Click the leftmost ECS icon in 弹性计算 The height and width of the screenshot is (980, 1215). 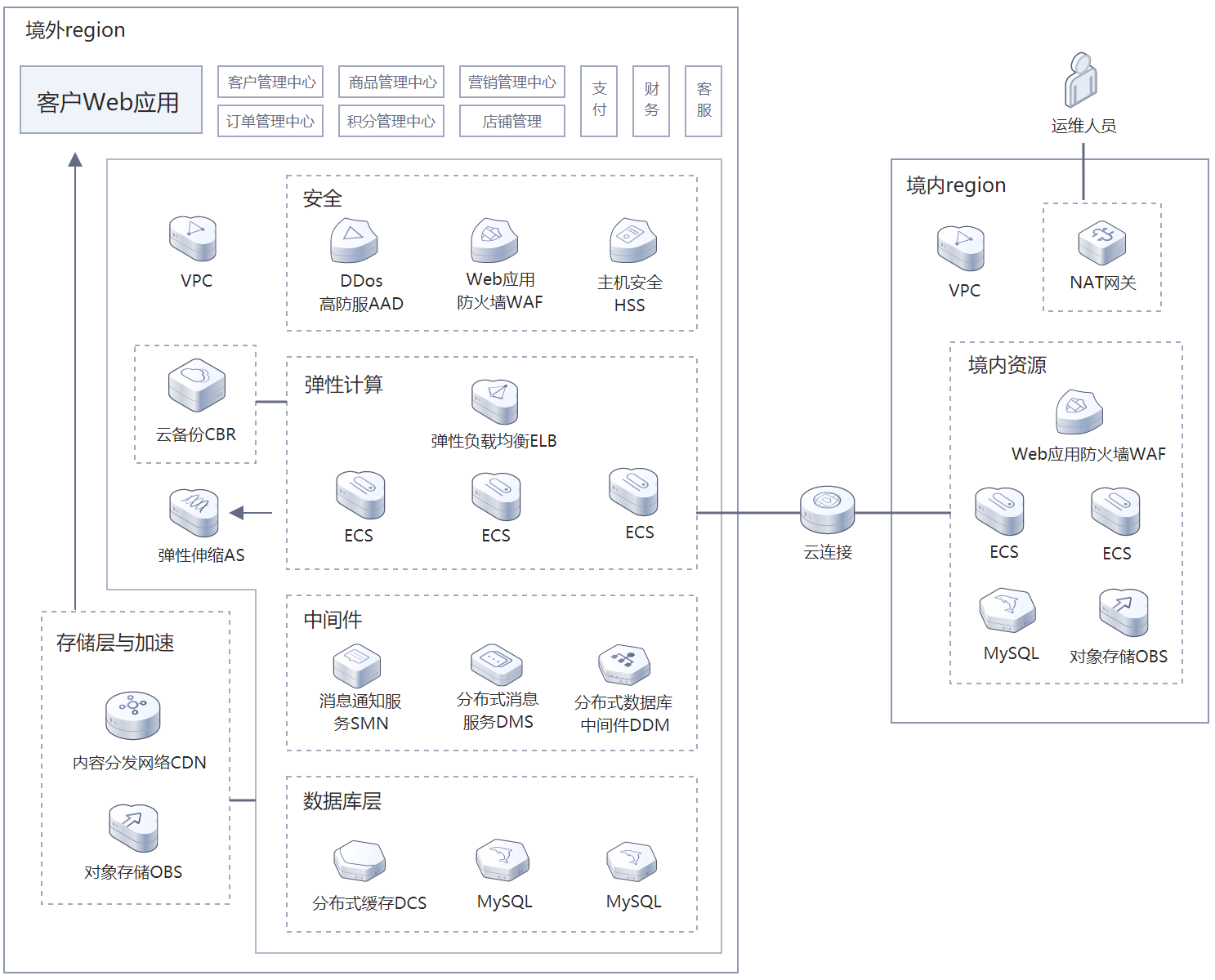360,495
